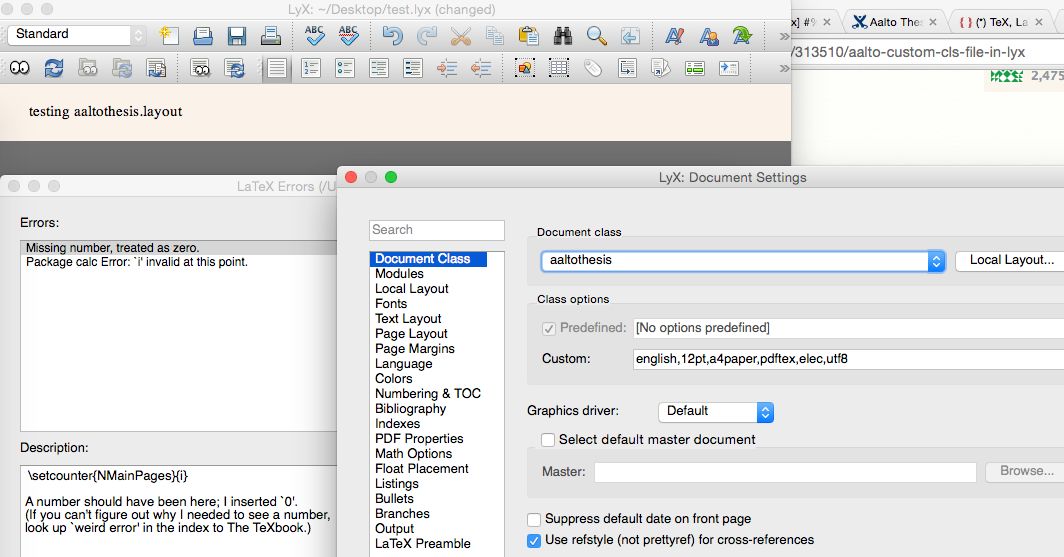Select the 'Missing number, treated as zero.' error
1064x557 pixels.
tap(180, 248)
